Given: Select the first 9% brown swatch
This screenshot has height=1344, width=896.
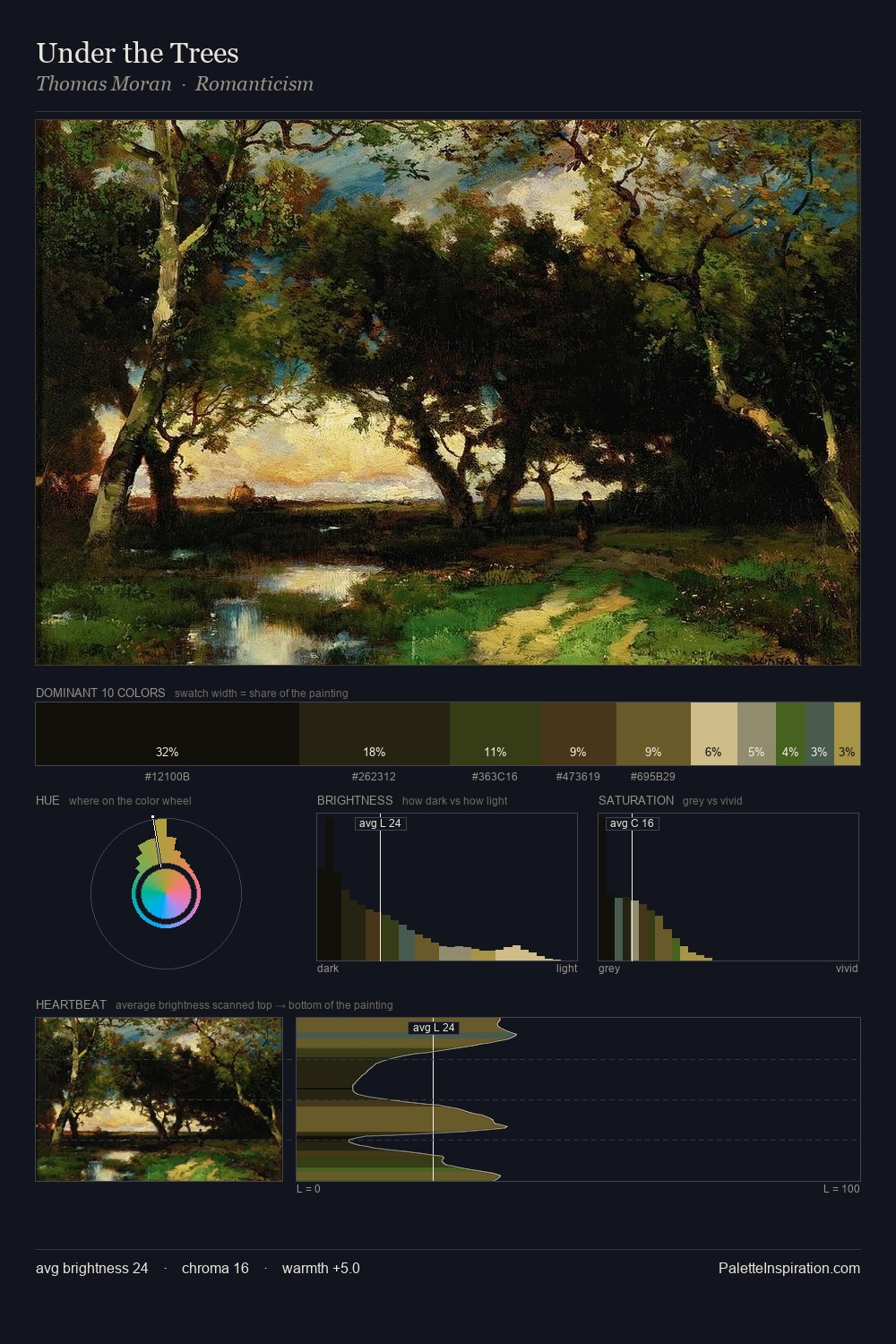Looking at the screenshot, I should click(579, 734).
